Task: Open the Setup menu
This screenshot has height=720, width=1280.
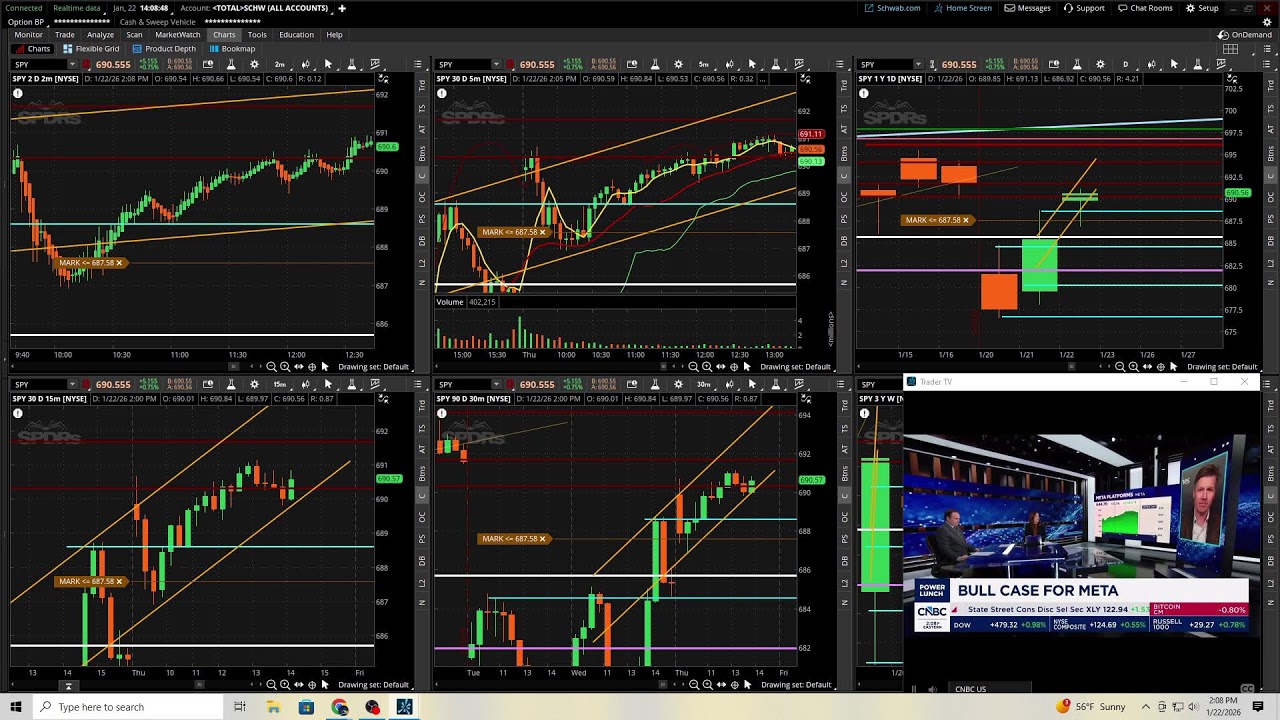Action: click(1202, 8)
